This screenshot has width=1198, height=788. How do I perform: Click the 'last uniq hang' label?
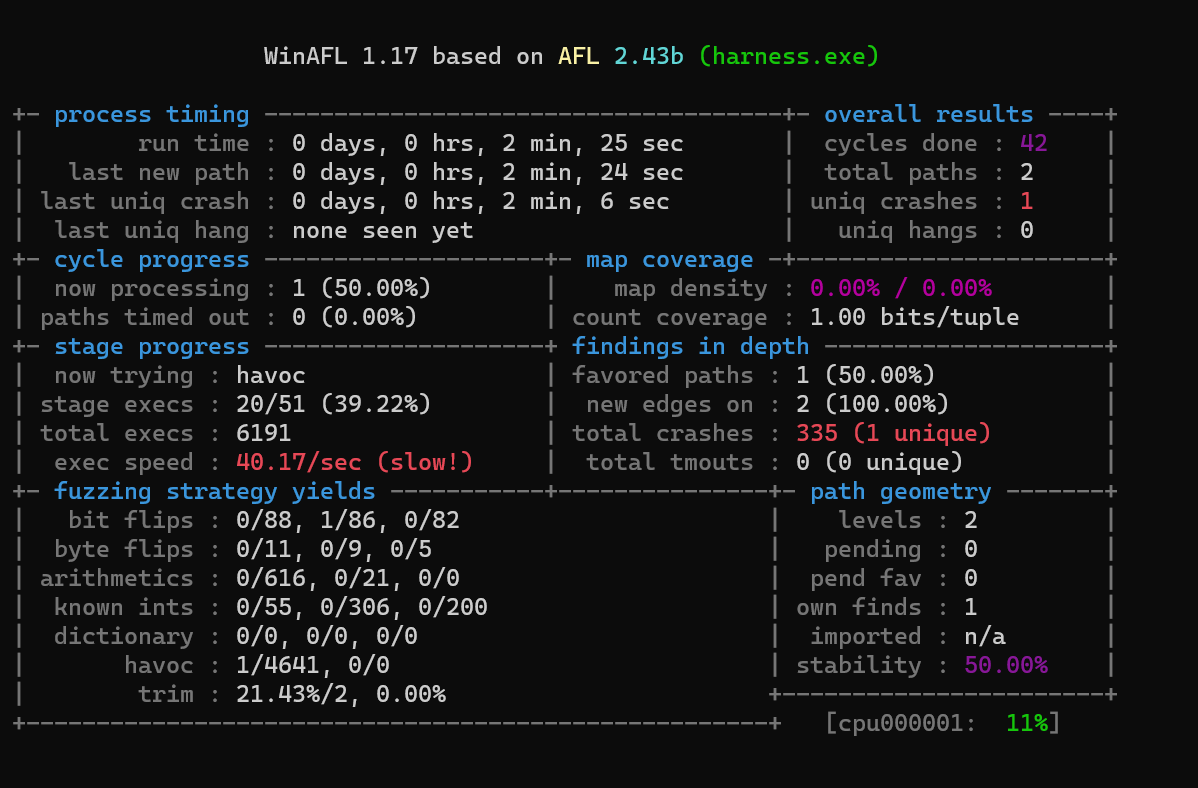(151, 231)
